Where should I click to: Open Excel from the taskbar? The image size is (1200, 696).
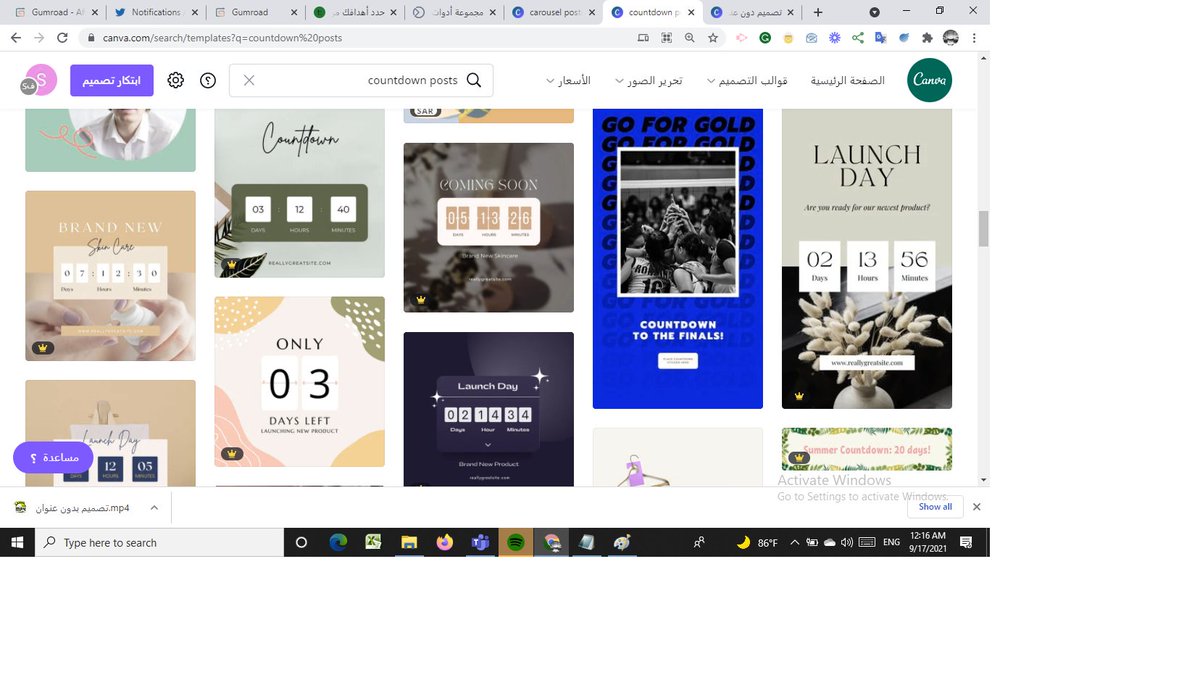tap(373, 542)
